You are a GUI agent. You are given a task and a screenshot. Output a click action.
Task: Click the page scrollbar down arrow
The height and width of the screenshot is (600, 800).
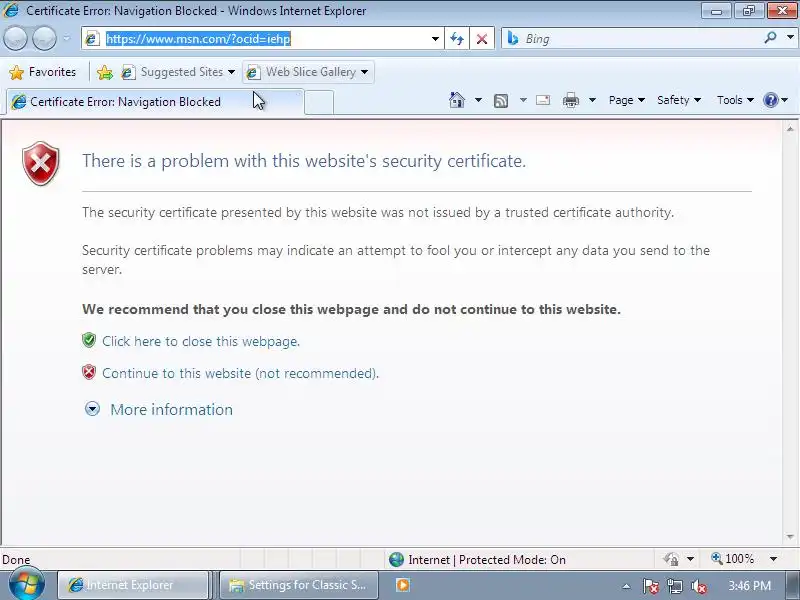[x=790, y=536]
